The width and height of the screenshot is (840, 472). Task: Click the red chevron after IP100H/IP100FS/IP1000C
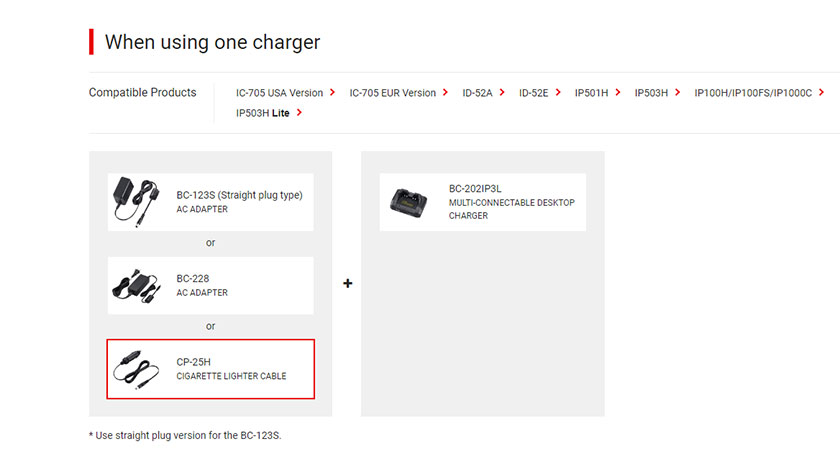coord(821,92)
